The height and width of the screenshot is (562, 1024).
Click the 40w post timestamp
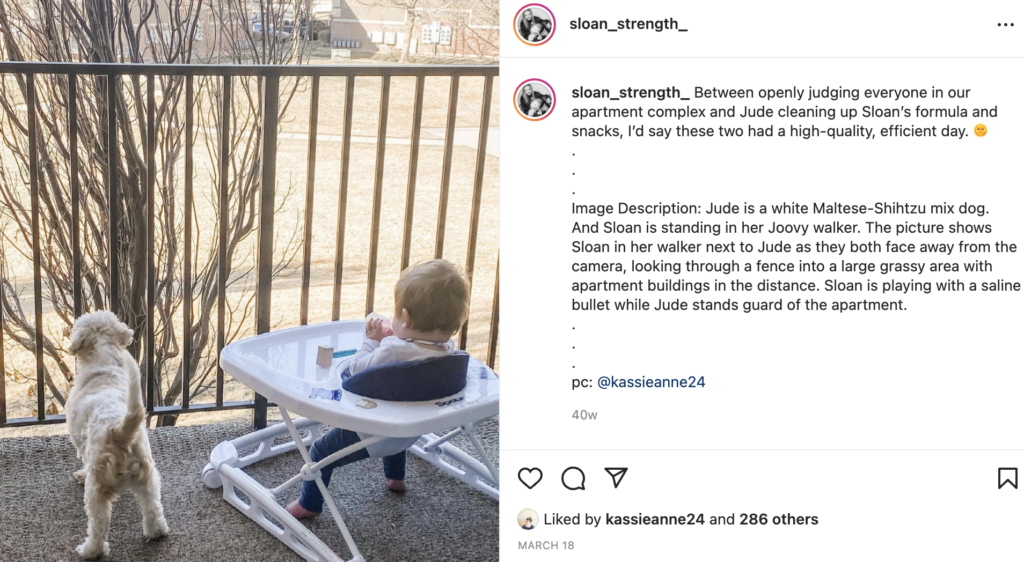click(584, 414)
